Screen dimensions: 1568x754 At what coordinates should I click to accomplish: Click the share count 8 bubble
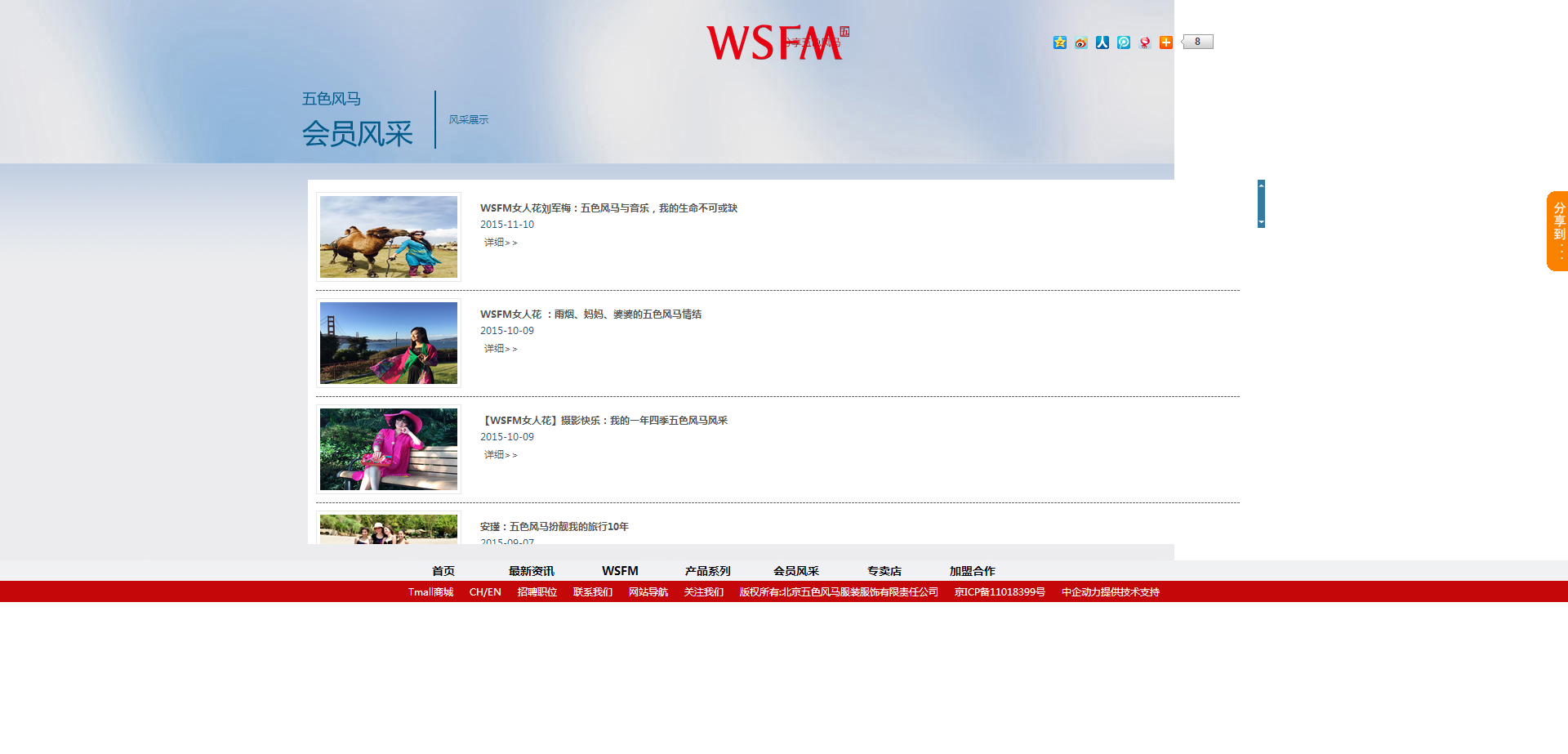coord(1197,42)
